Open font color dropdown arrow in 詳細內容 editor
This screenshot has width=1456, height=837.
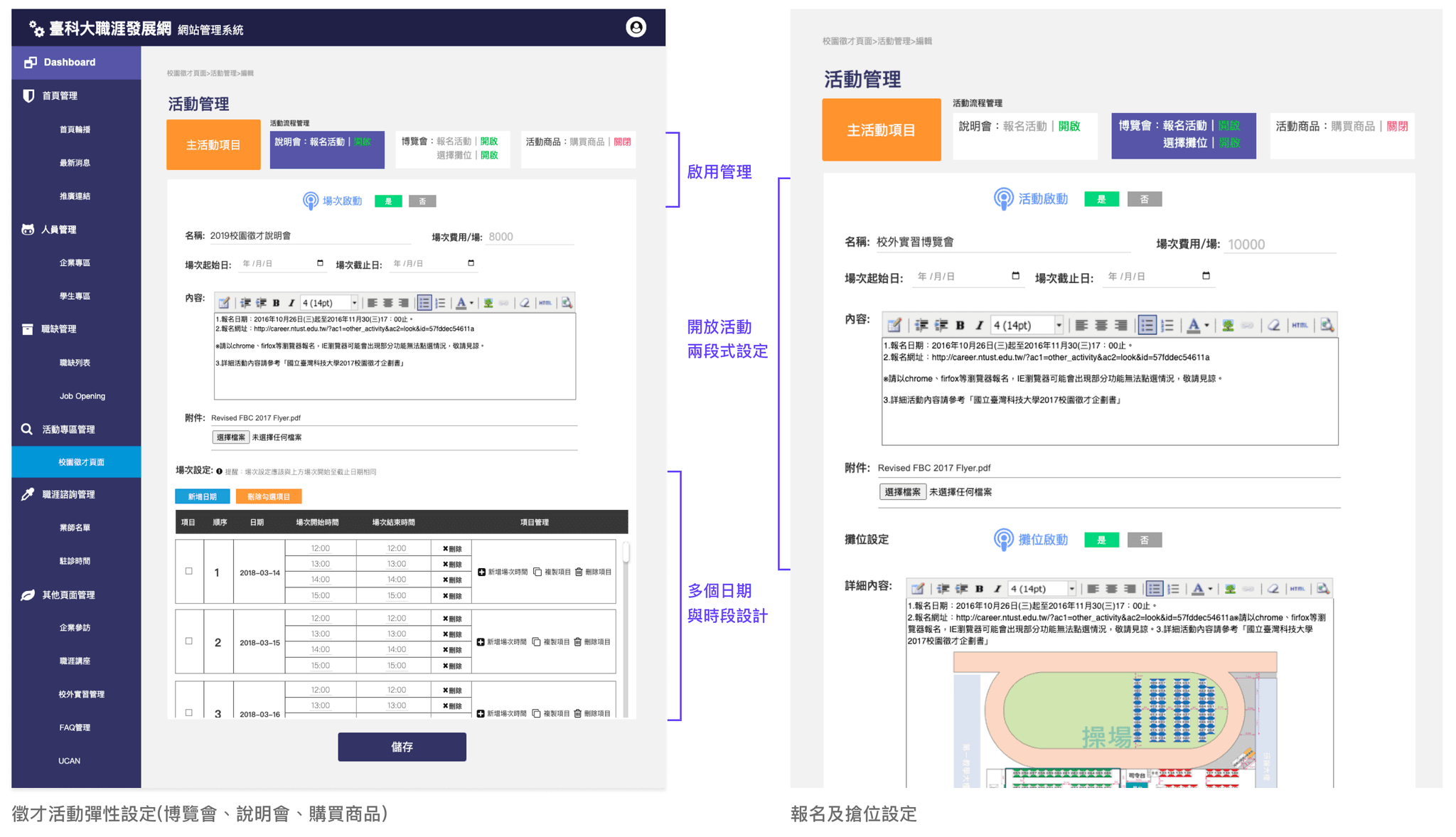click(1210, 589)
